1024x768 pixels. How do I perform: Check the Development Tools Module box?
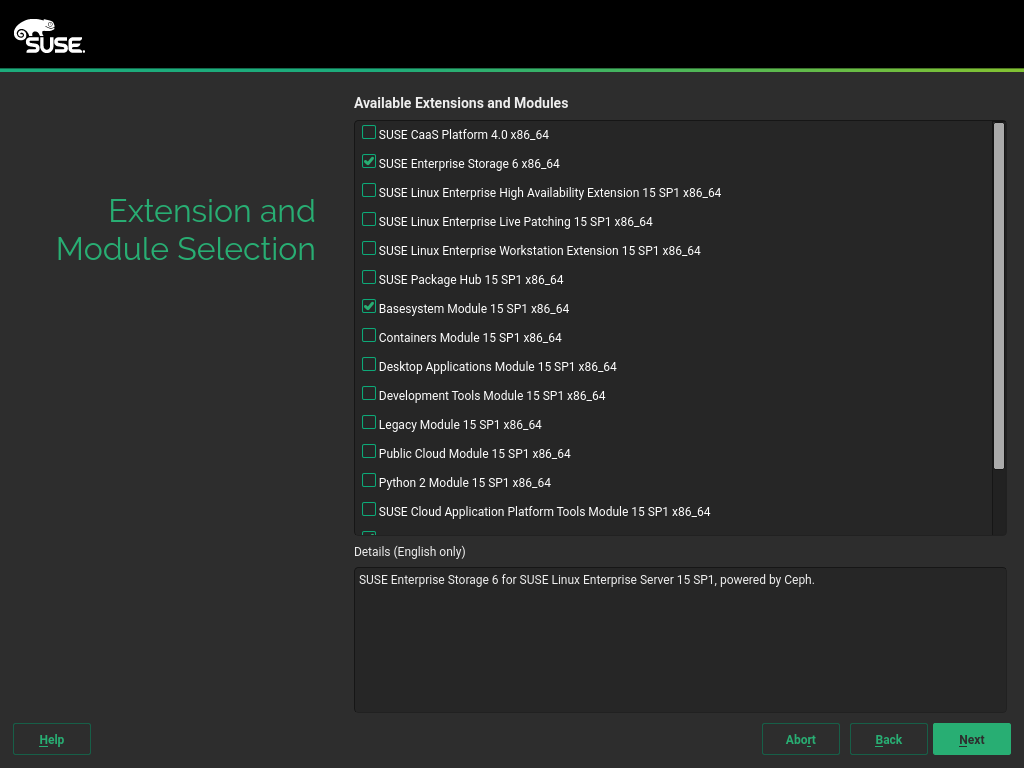369,394
